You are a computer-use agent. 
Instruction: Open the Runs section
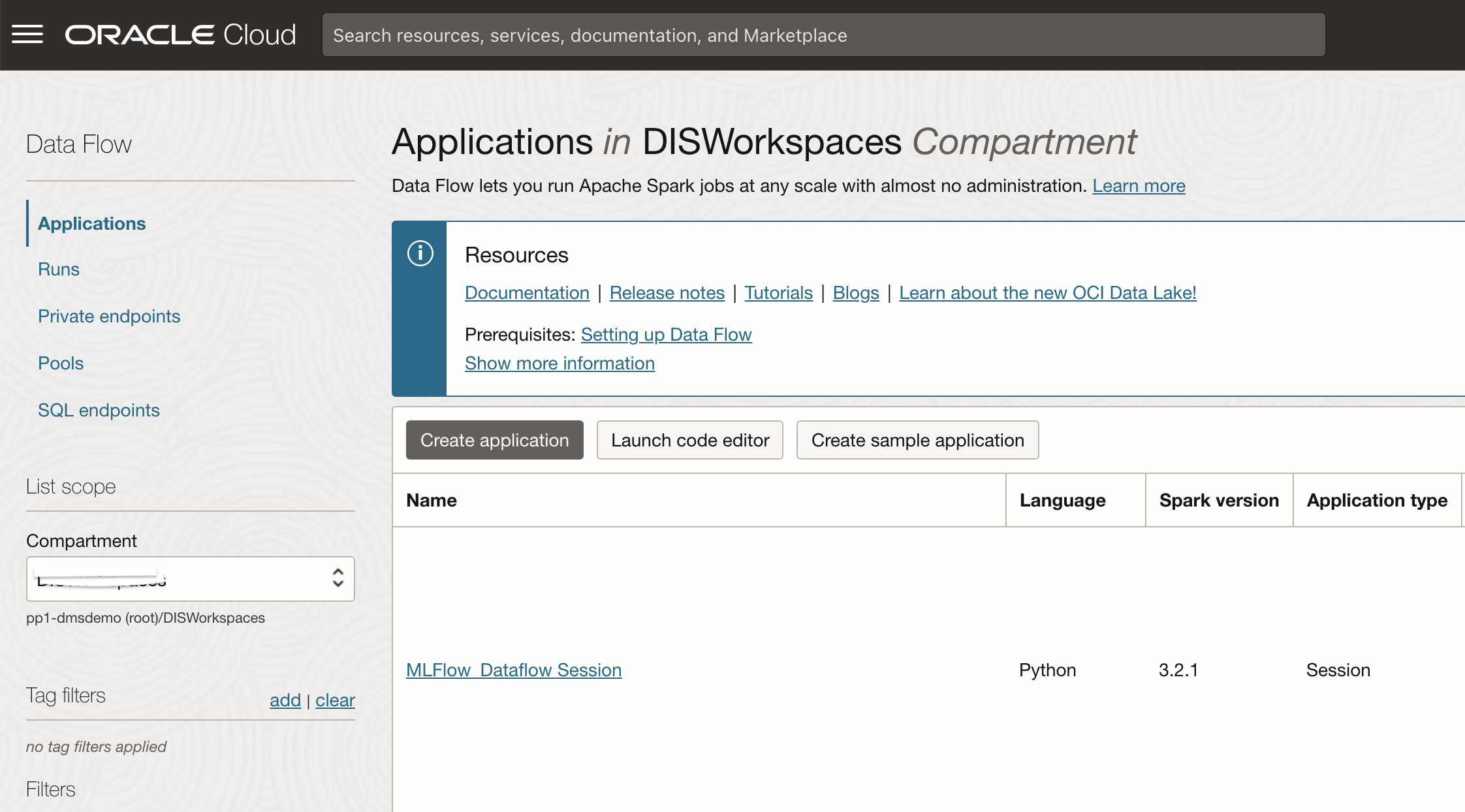(x=59, y=269)
